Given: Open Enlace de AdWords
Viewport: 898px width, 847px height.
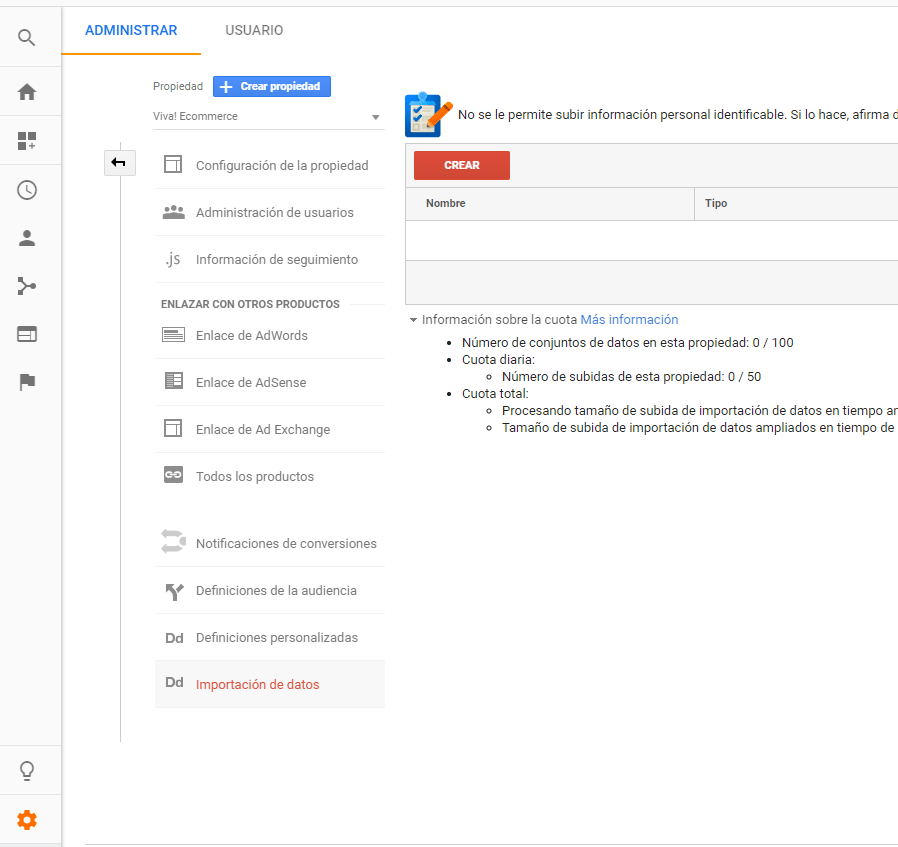Looking at the screenshot, I should 270,336.
